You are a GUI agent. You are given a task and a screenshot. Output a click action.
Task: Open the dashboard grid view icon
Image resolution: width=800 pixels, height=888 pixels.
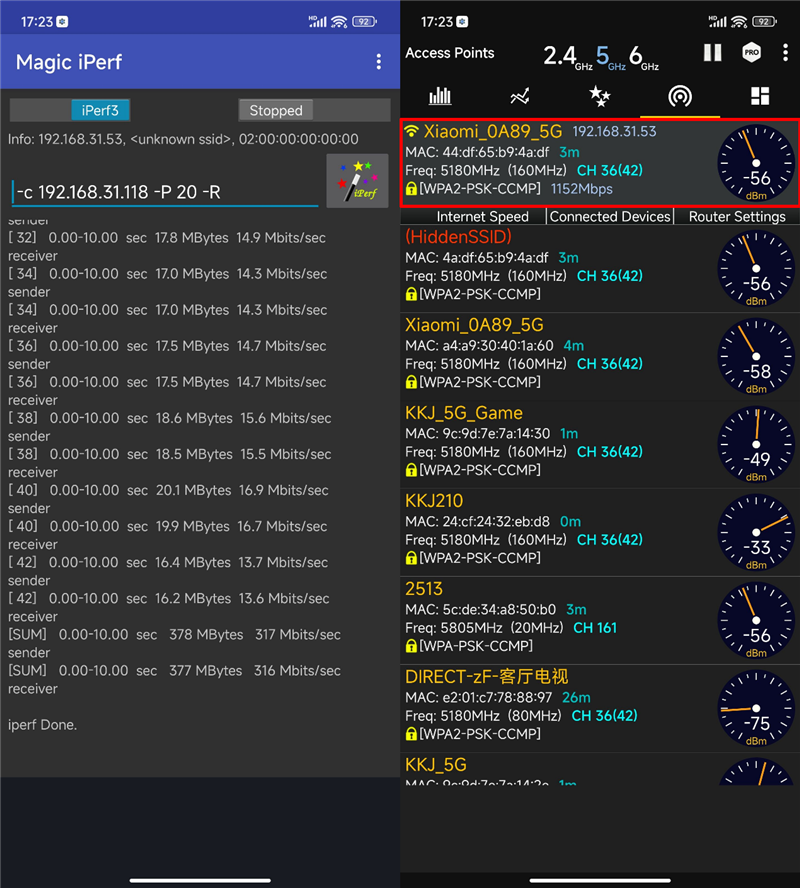[x=759, y=96]
